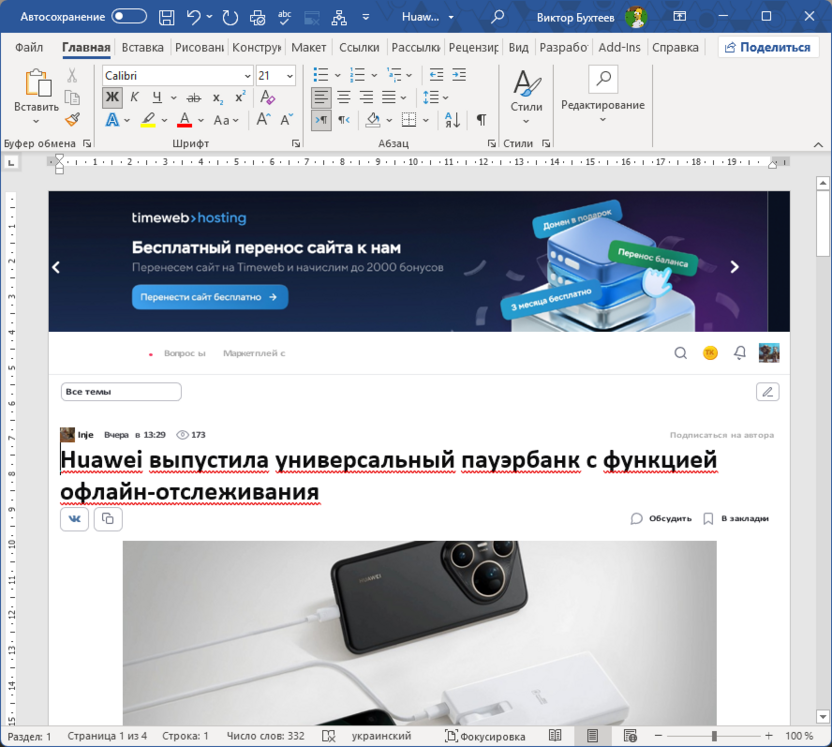Open the bullet list style dropdown
Screen dimensions: 832x747
point(337,75)
